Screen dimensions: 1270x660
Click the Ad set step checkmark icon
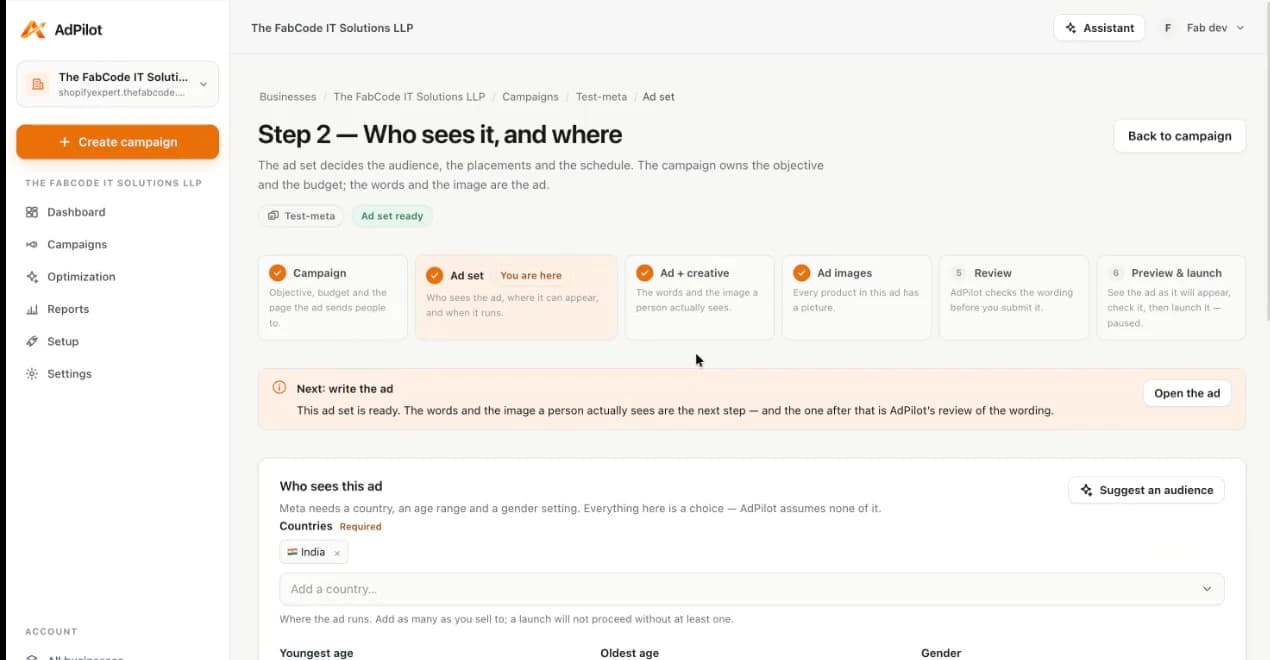click(434, 275)
